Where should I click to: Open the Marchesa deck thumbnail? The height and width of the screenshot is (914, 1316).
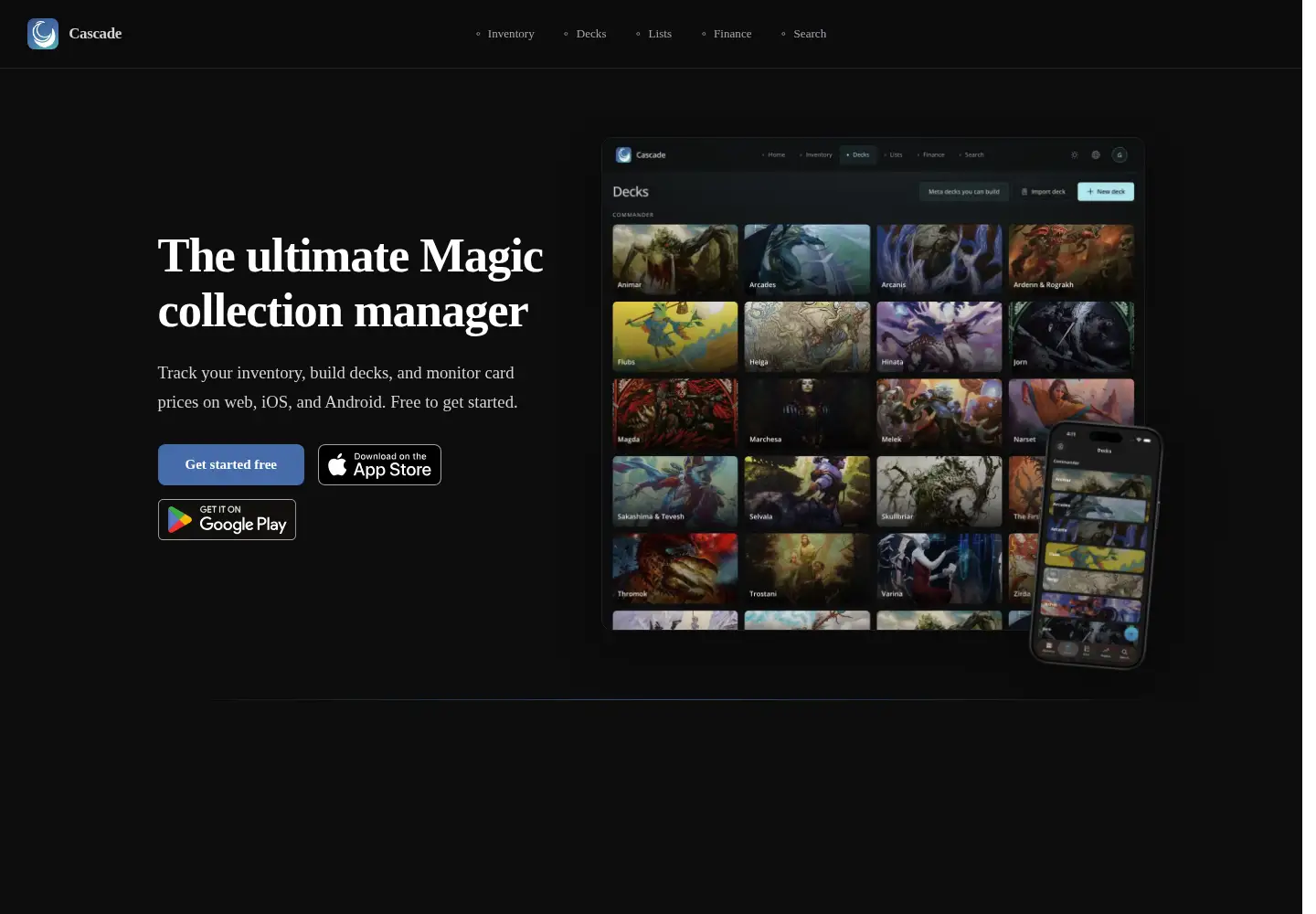coord(807,414)
